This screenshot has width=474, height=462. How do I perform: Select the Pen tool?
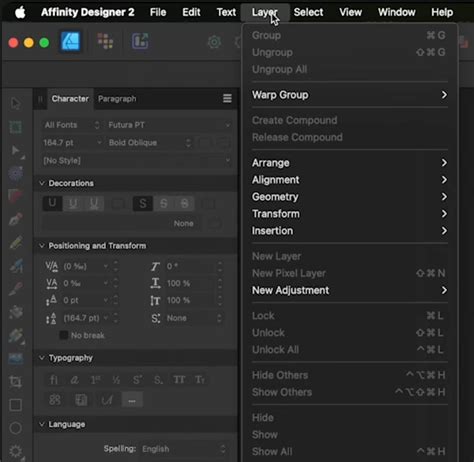coord(15,219)
